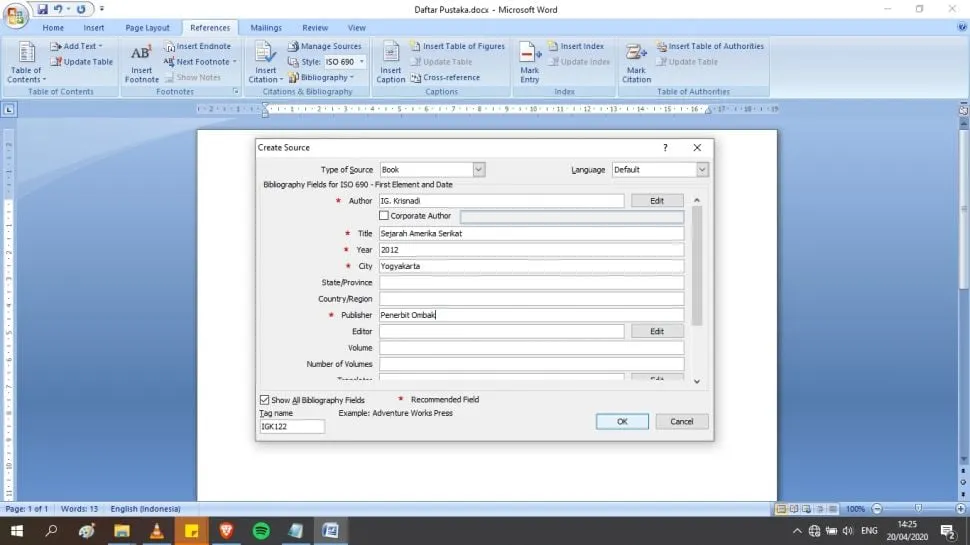970x545 pixels.
Task: Open Spotify from the taskbar
Action: coord(261,531)
